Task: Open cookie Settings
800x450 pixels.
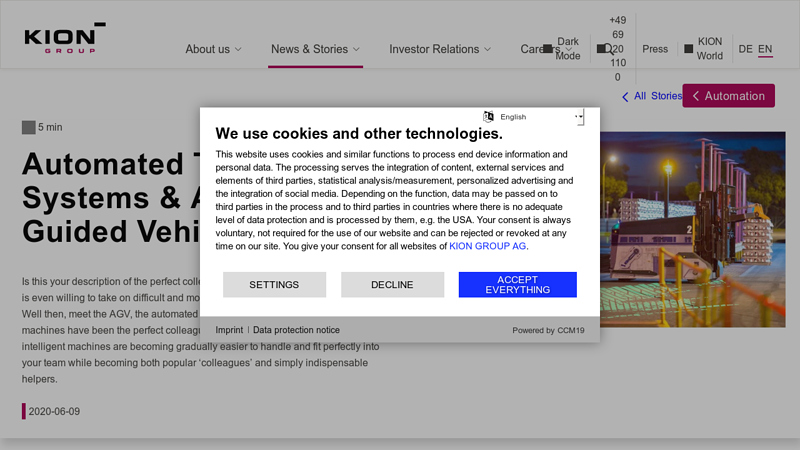Action: (x=274, y=285)
